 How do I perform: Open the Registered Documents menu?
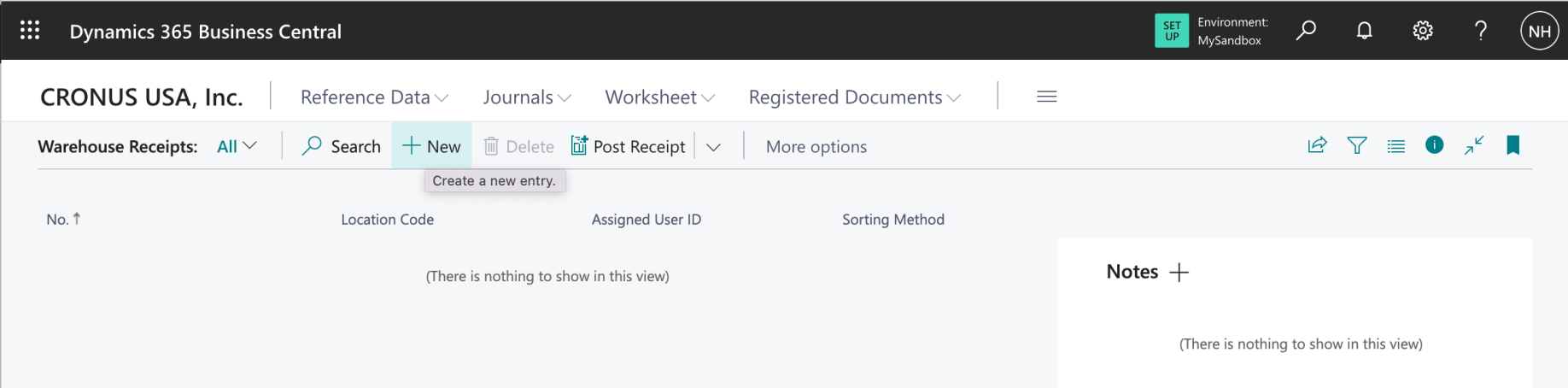pyautogui.click(x=854, y=97)
